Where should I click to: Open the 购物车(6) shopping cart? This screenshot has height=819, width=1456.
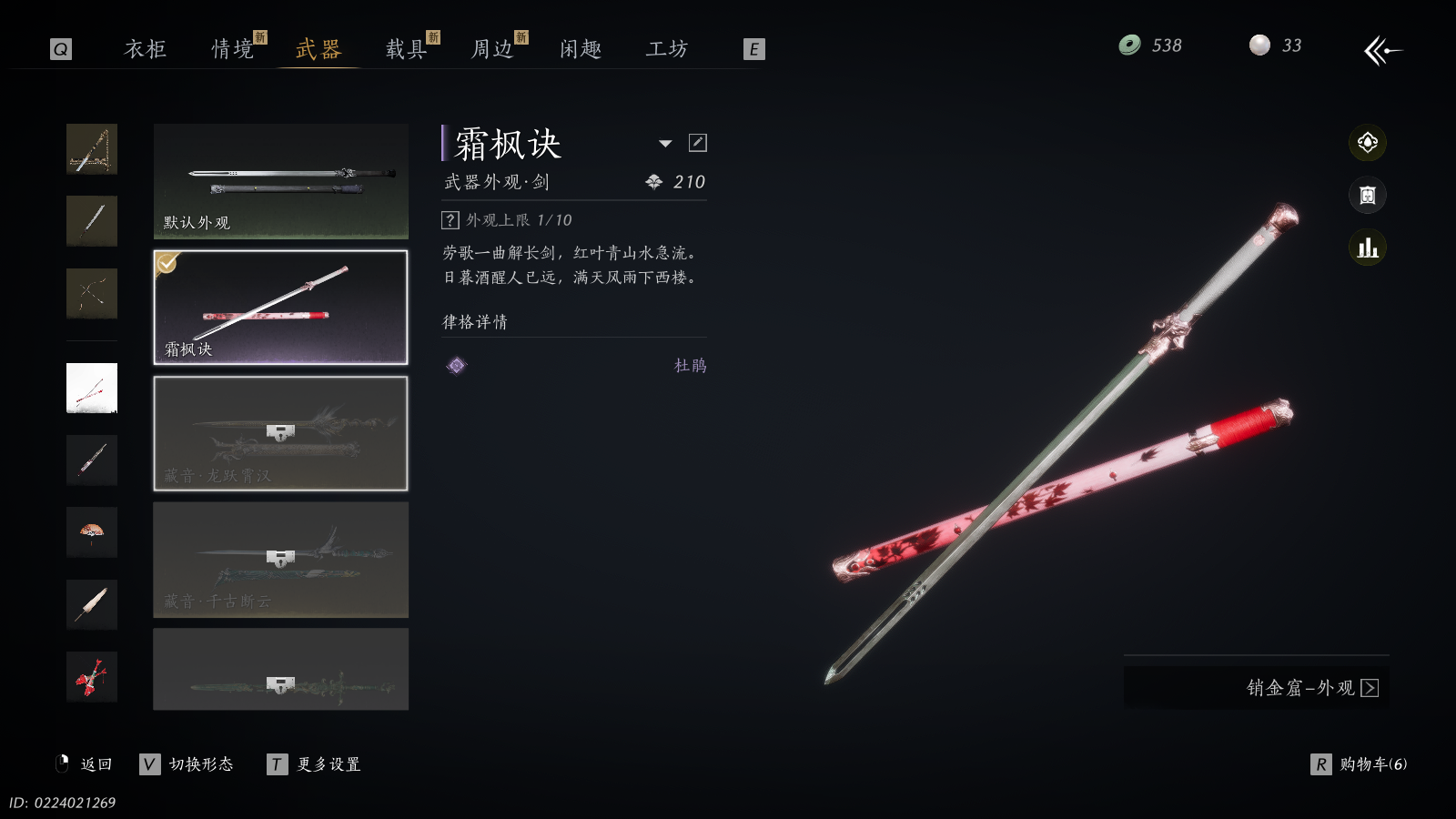coord(1359,764)
